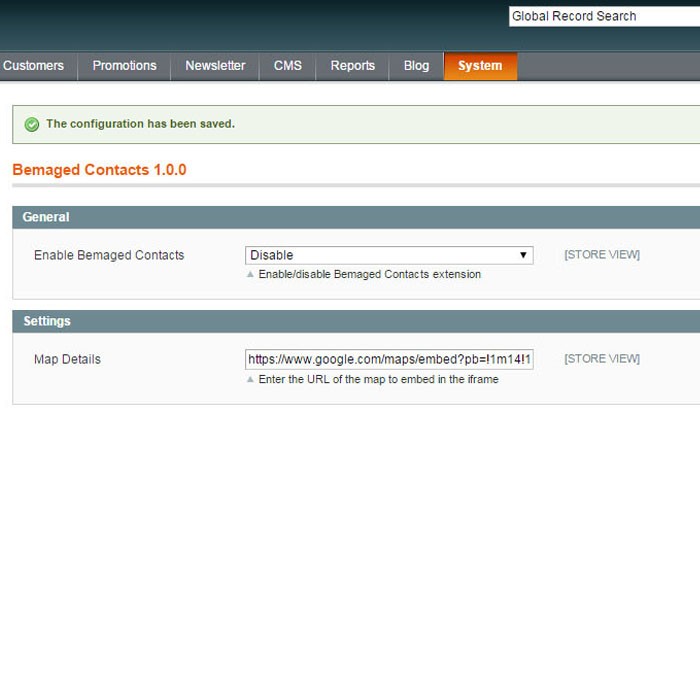Viewport: 700px width, 680px height.
Task: Click the hint triangle below the Map Details field
Action: click(250, 379)
